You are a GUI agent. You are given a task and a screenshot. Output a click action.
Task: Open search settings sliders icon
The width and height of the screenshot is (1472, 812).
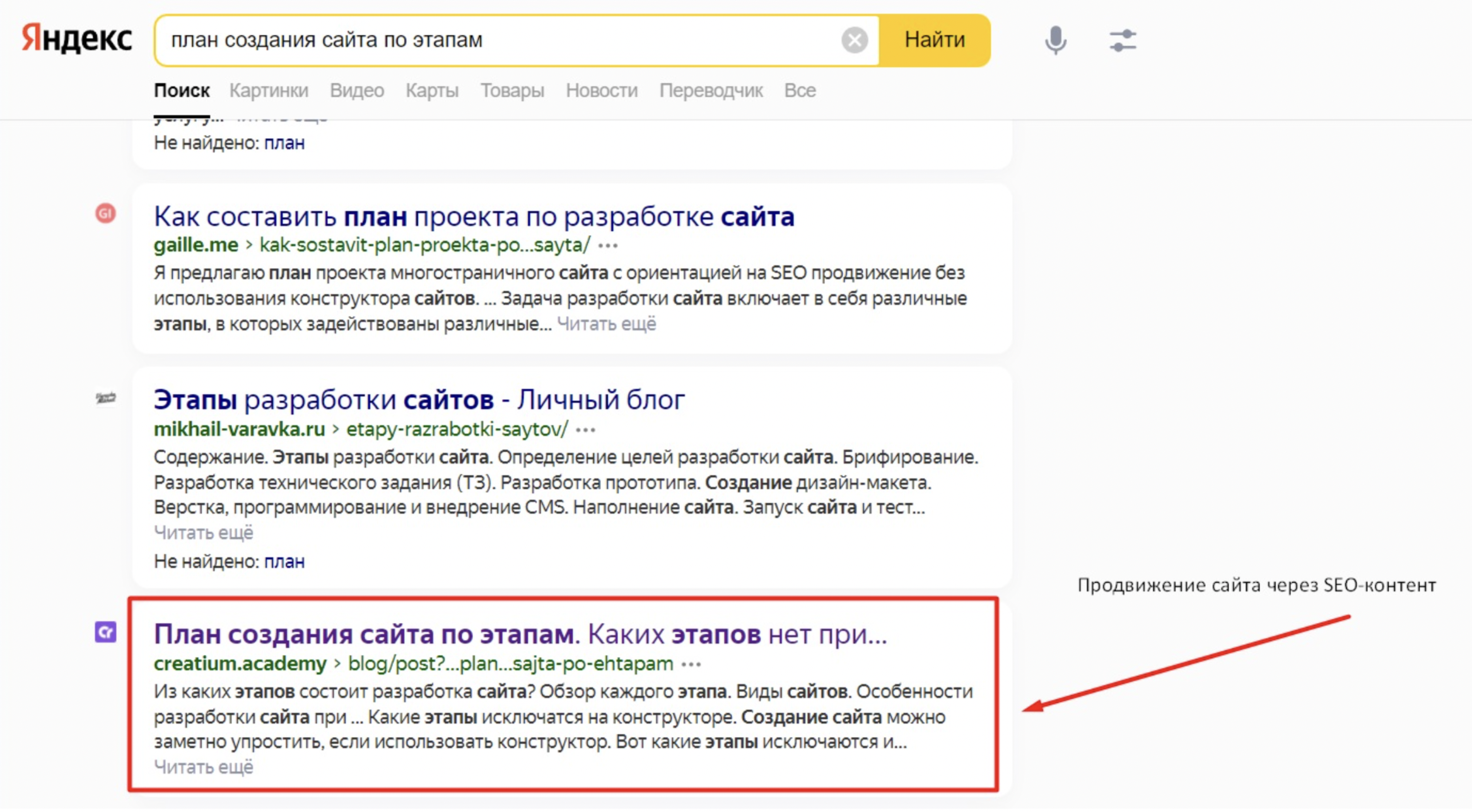point(1123,40)
